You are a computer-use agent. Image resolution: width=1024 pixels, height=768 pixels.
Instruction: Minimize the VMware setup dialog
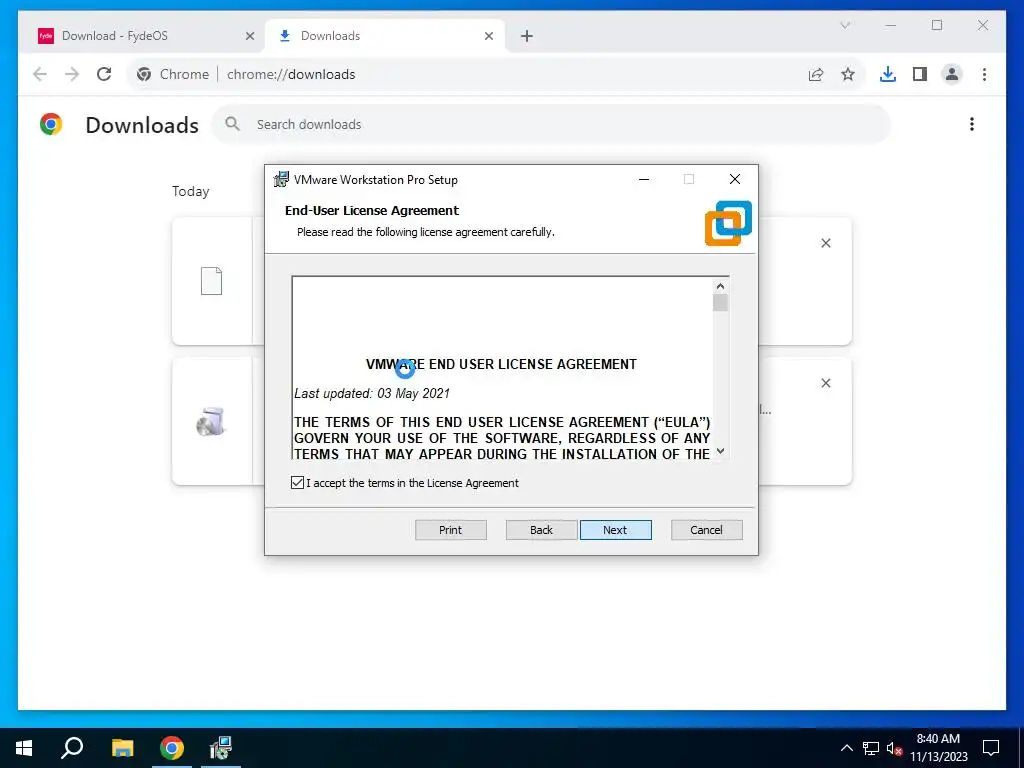click(644, 179)
